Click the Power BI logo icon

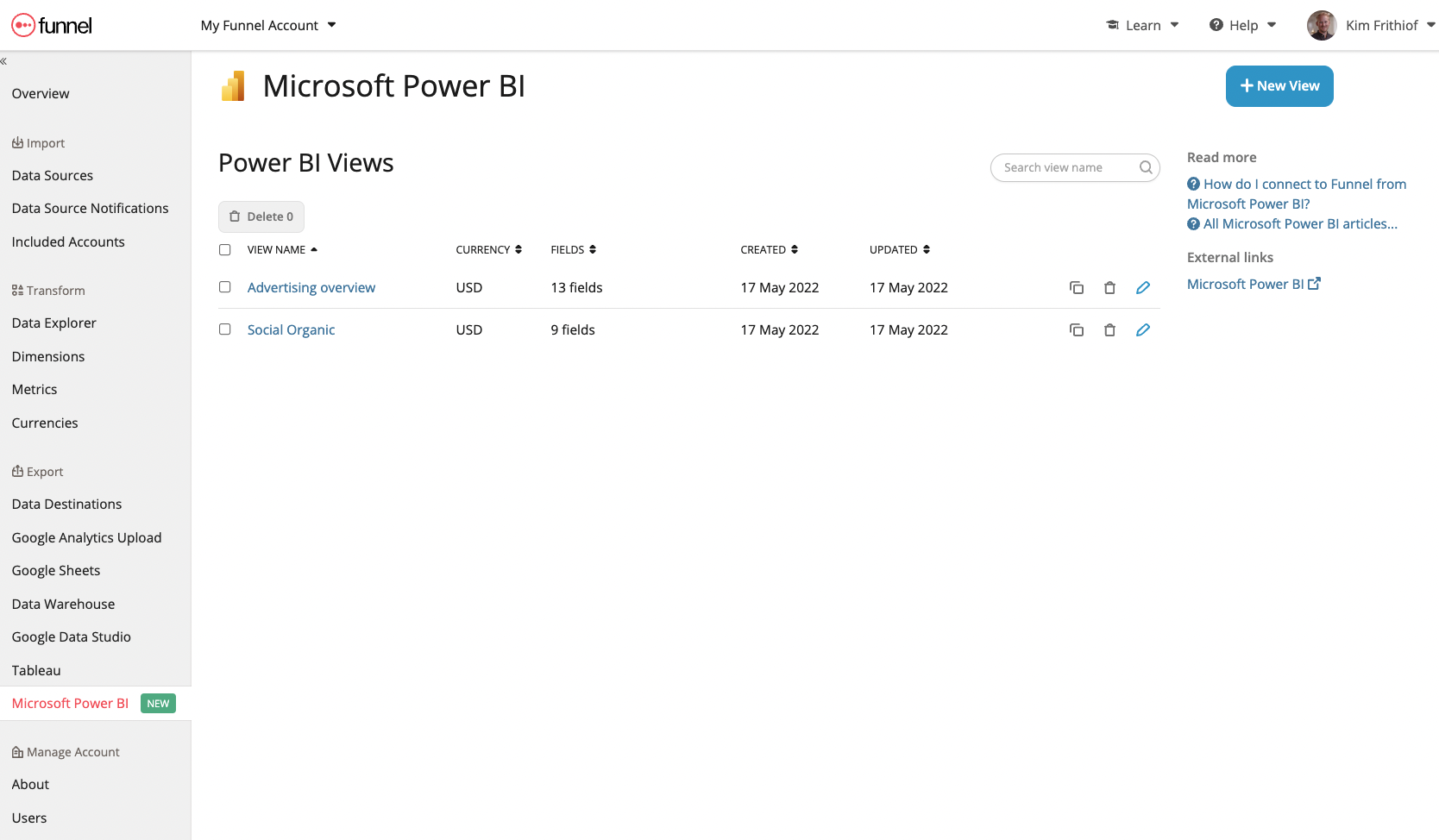click(233, 86)
